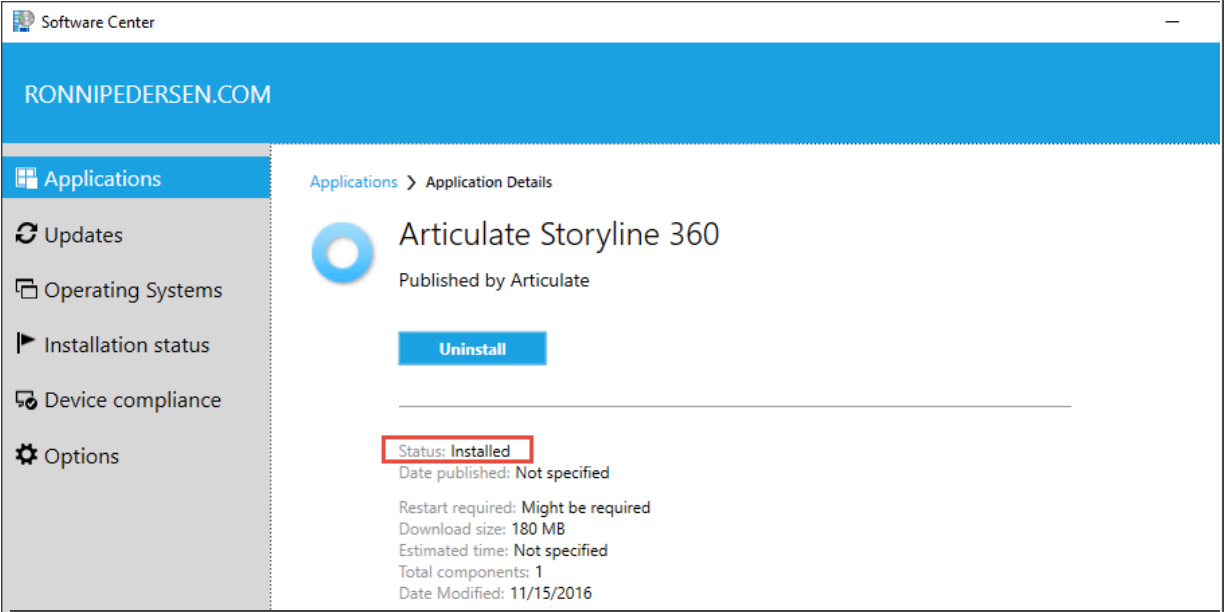Click the Published by Articulate text
Screen dimensions: 1224x612
[x=494, y=281]
